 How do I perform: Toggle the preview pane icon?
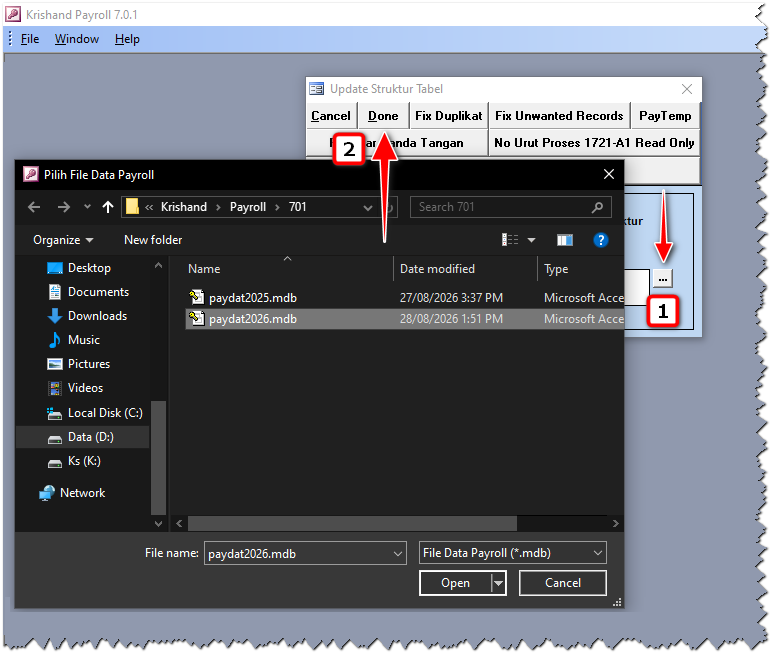click(565, 240)
